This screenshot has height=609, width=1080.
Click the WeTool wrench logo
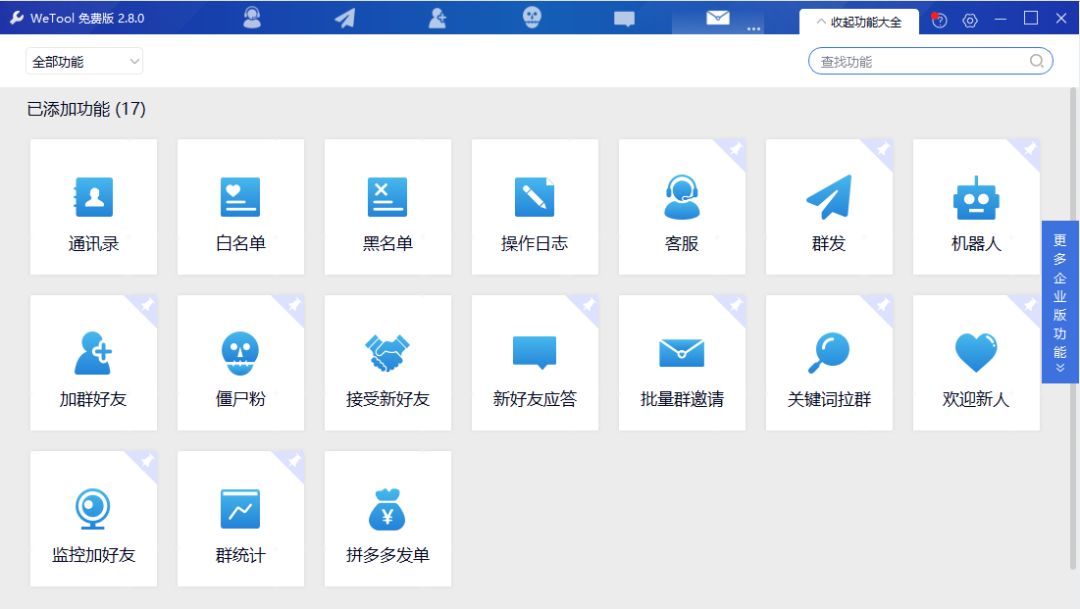tap(17, 18)
